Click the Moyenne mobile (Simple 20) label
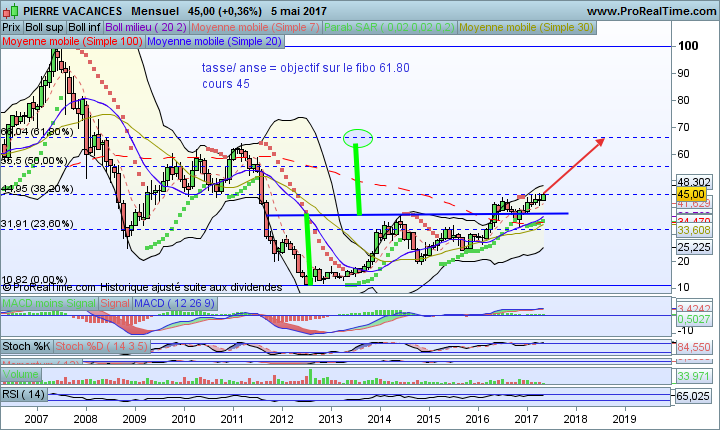Screen dimensions: 720x430 214,41
